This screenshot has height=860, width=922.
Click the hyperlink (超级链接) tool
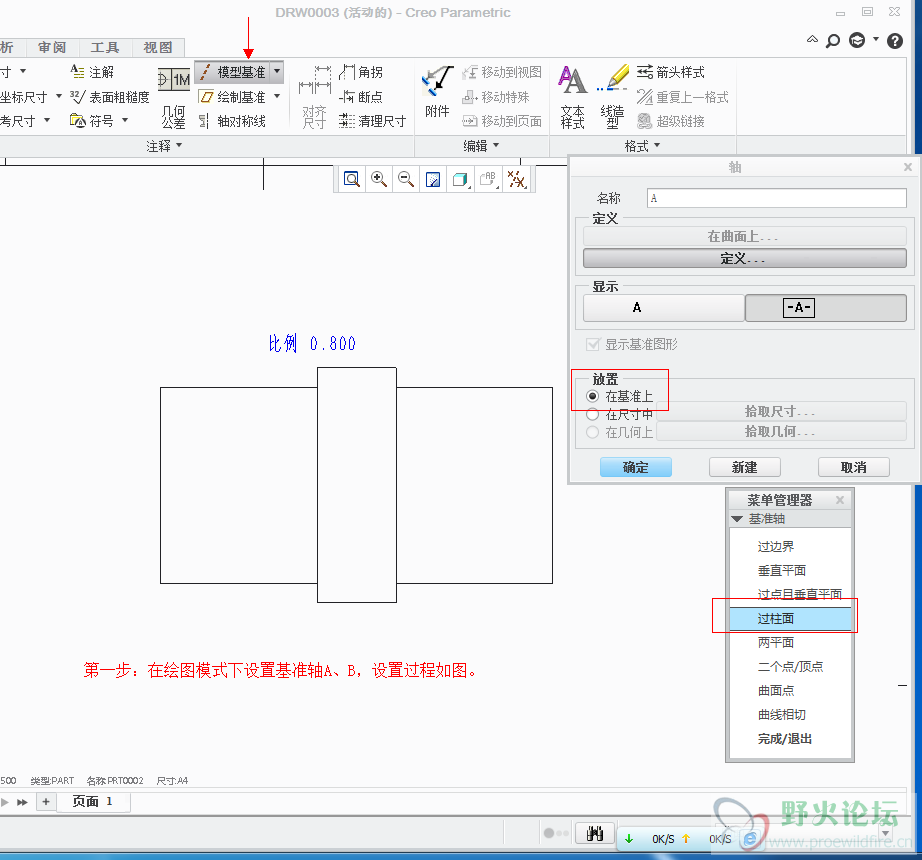670,121
